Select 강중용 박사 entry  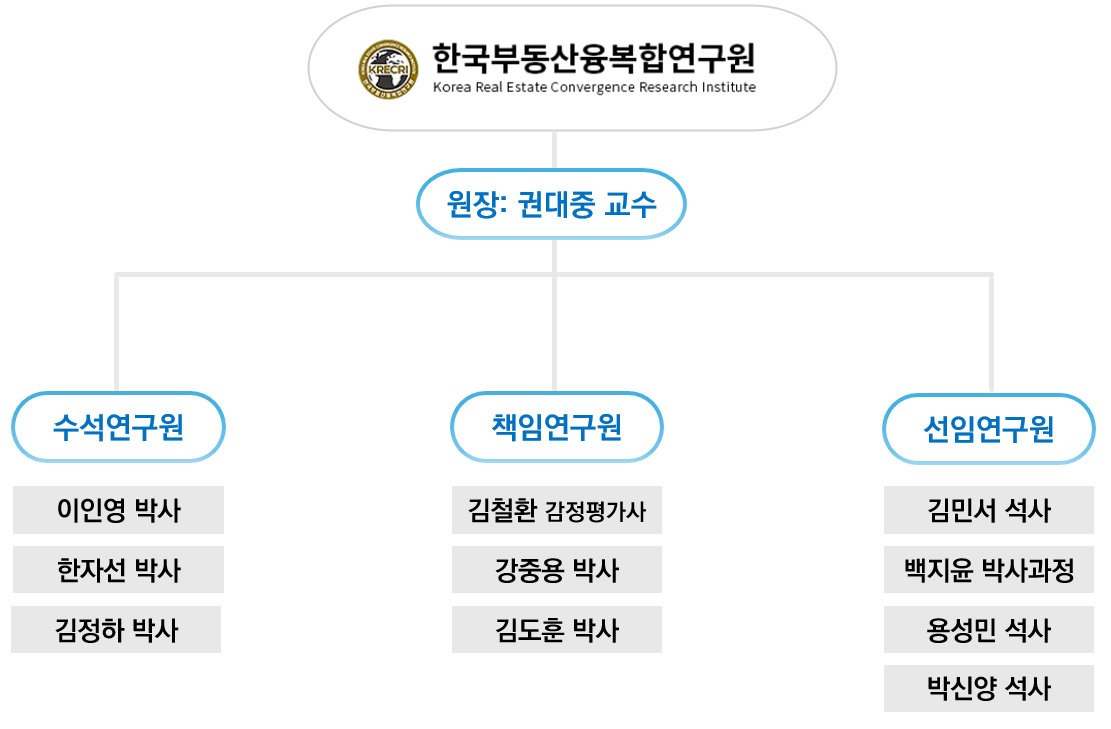[557, 570]
